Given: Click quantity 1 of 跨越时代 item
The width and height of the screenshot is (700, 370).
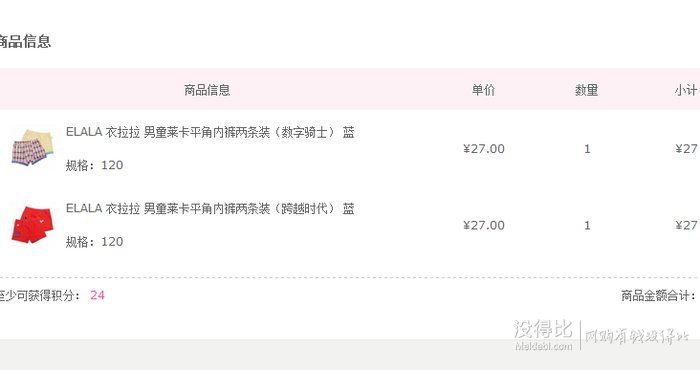Looking at the screenshot, I should (x=587, y=225).
